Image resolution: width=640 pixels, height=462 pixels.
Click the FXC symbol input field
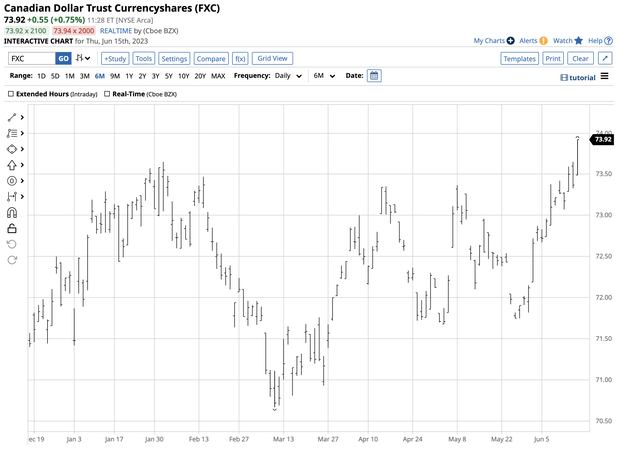click(x=31, y=58)
